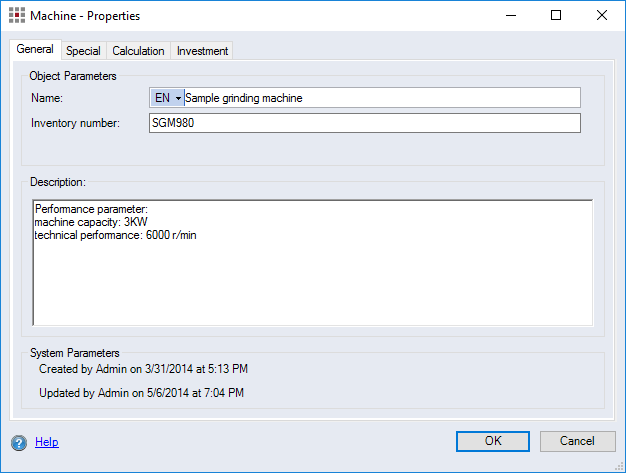
Task: Click in the Name field with 'Sample grinding machine'
Action: (380, 98)
